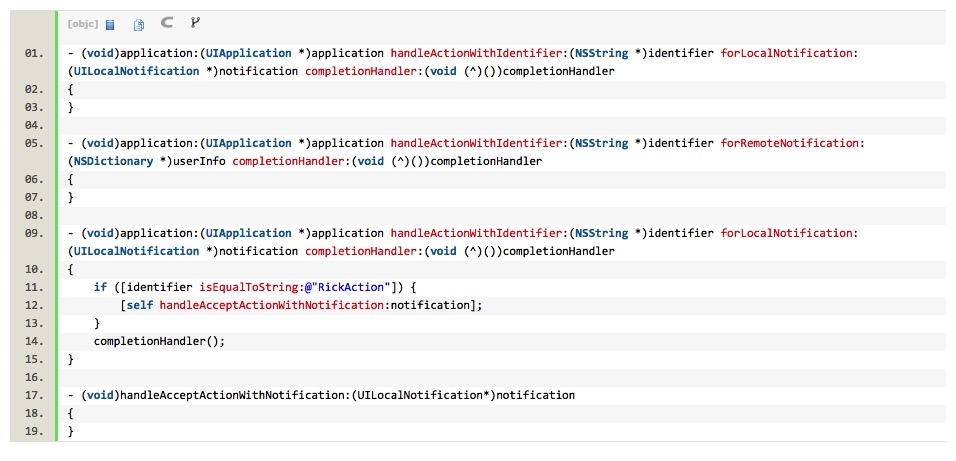
Task: Click the view plain code icon
Action: coord(110,24)
